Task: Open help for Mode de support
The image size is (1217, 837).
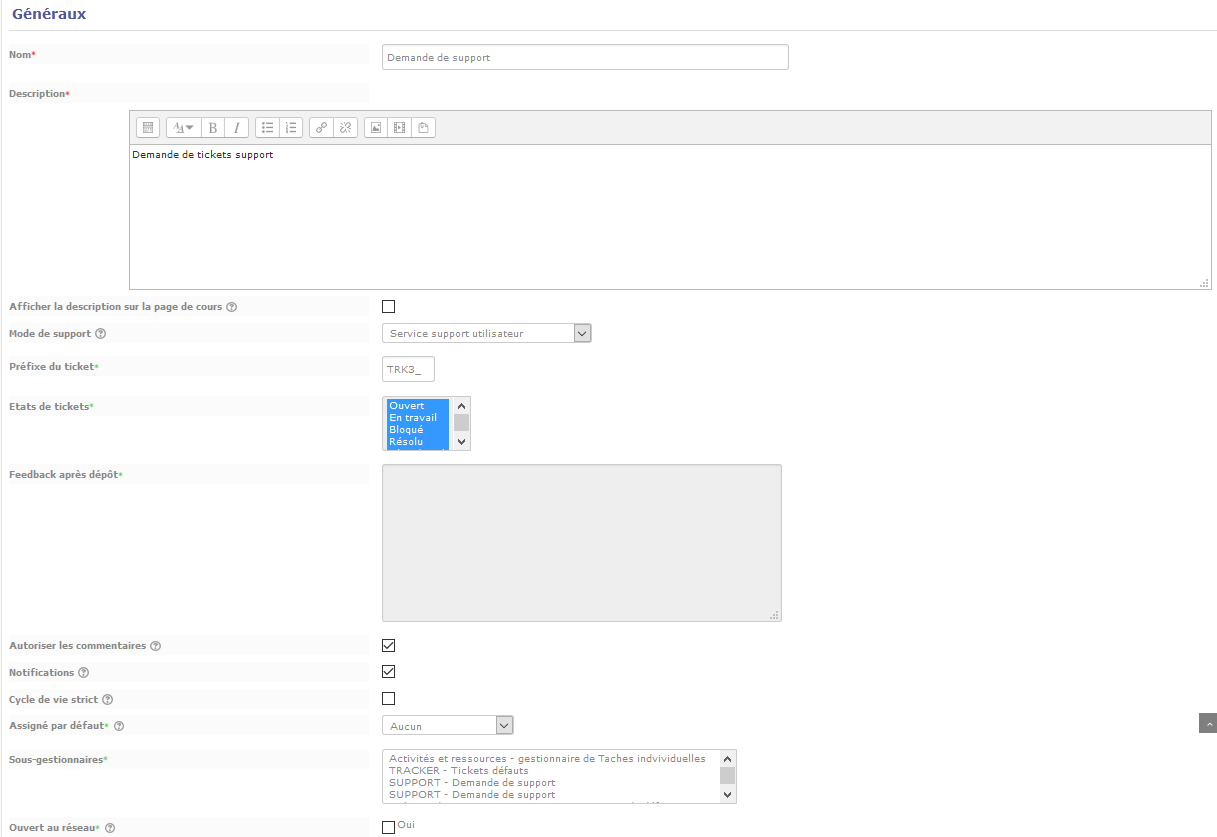Action: coord(100,334)
